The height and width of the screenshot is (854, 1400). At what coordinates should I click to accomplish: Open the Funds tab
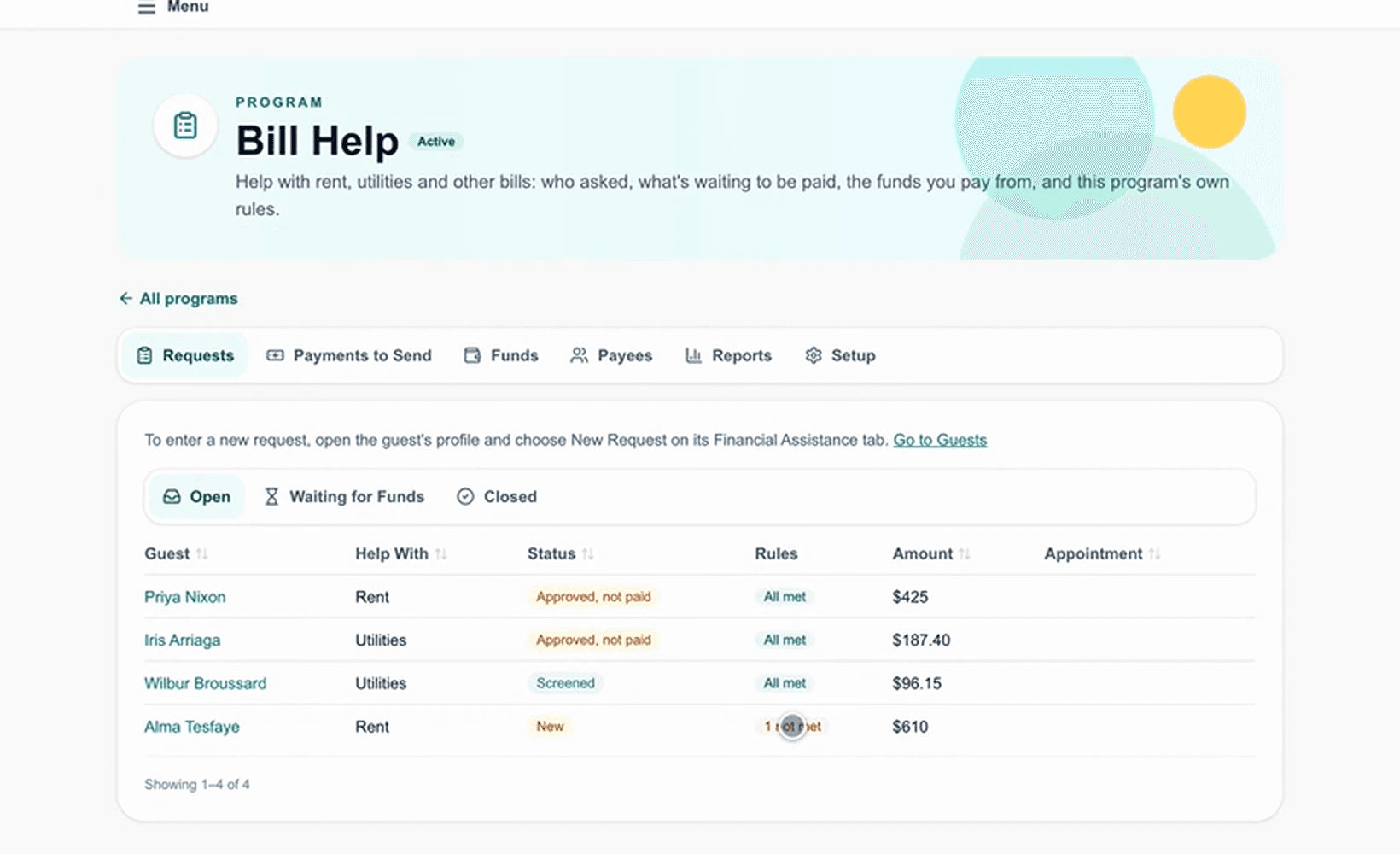501,355
